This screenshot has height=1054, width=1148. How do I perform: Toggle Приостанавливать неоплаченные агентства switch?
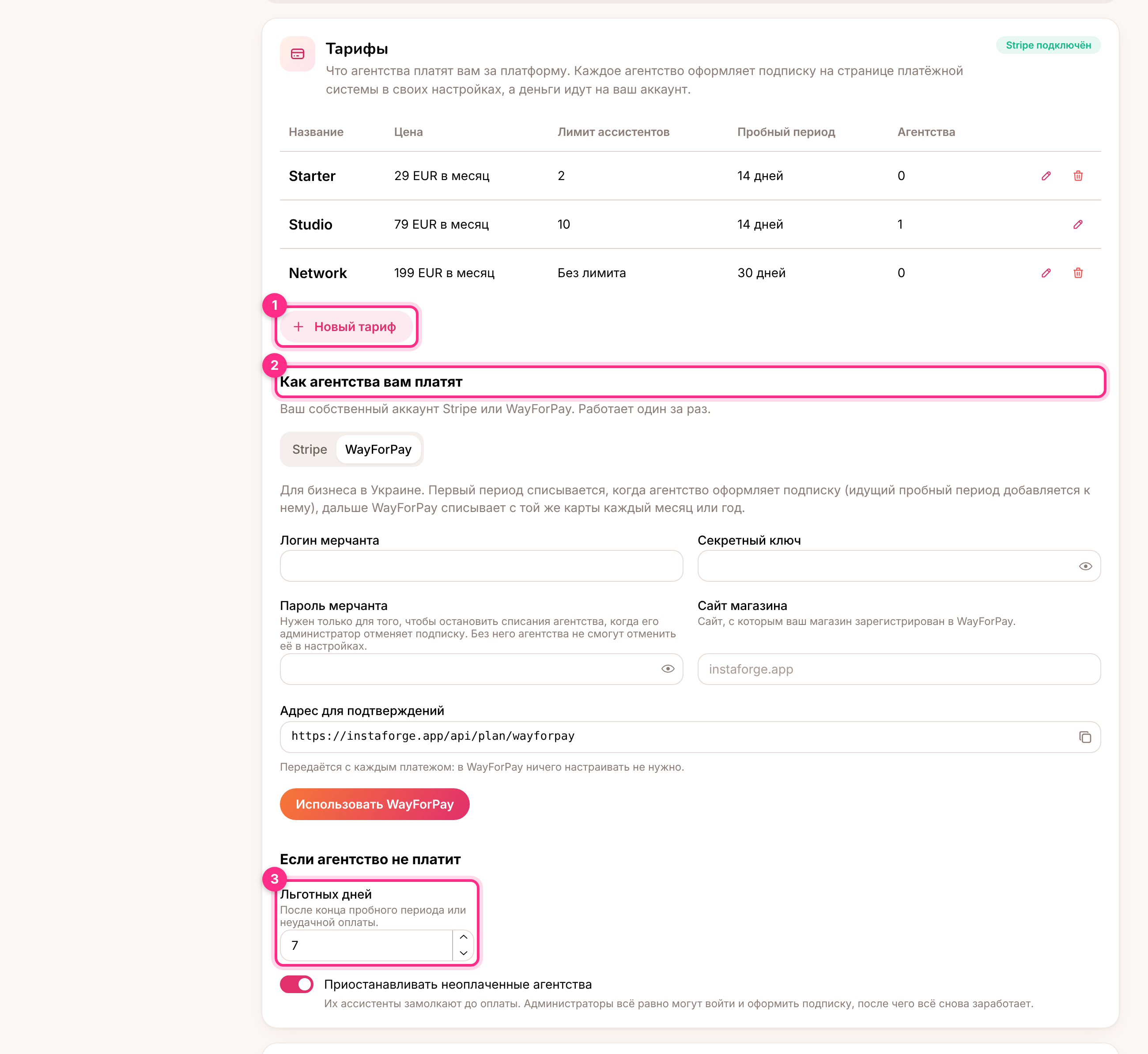[297, 984]
